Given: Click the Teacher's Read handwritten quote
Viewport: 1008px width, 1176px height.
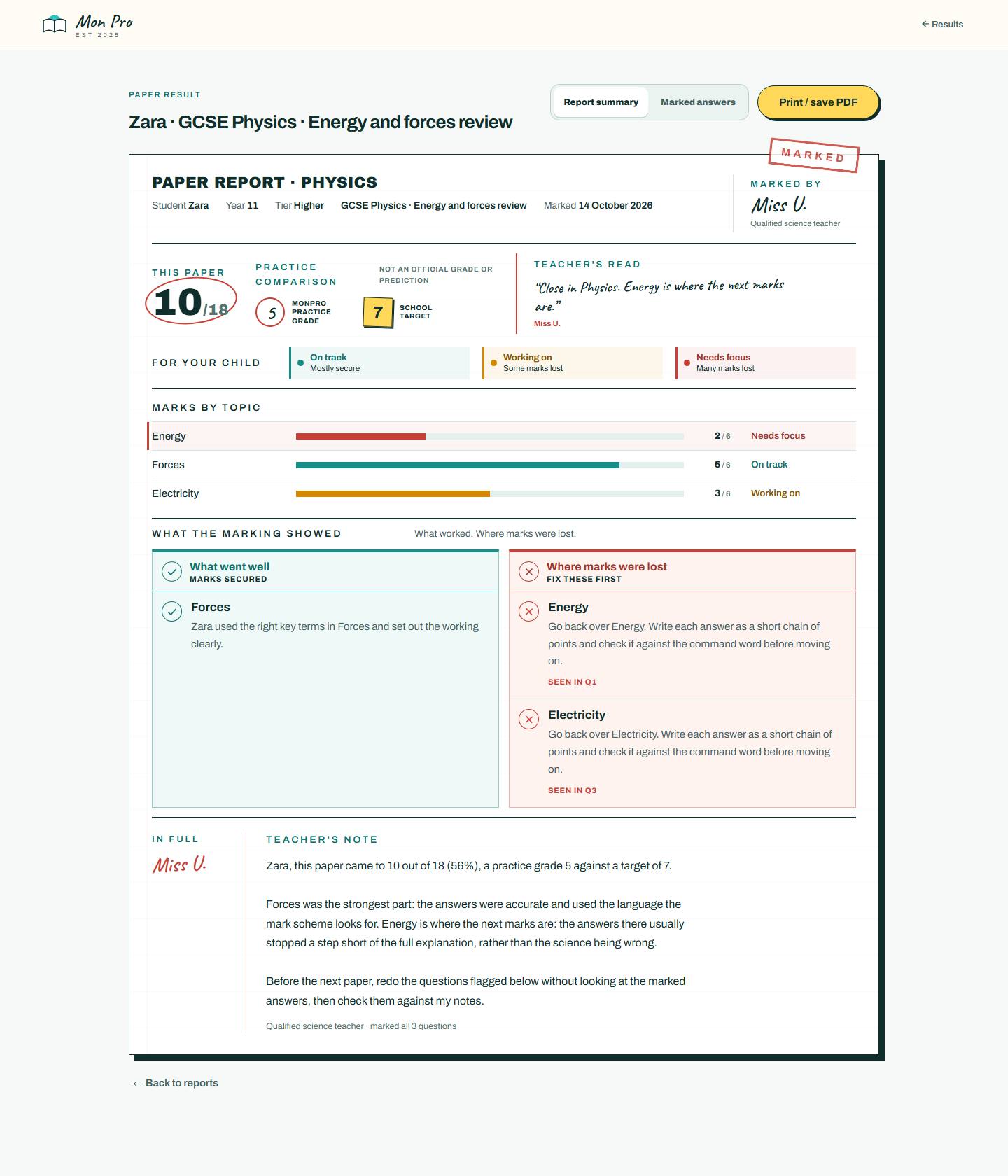Looking at the screenshot, I should click(x=659, y=295).
